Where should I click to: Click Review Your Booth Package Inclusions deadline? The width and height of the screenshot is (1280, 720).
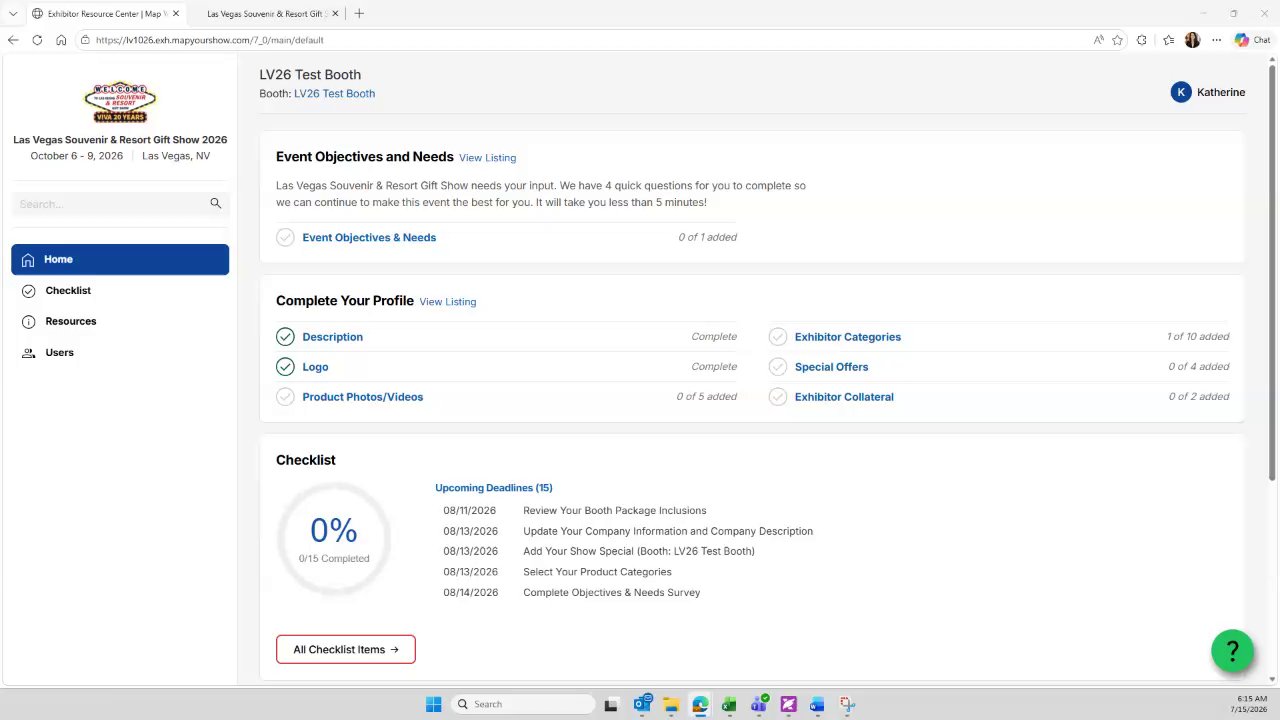[x=614, y=511]
